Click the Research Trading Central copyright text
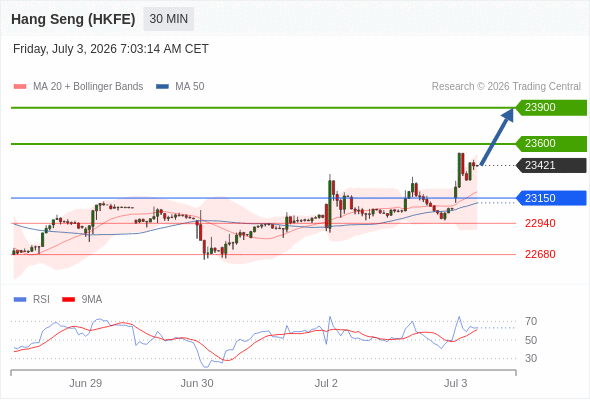Screen dimensions: 590x400 pos(506,87)
